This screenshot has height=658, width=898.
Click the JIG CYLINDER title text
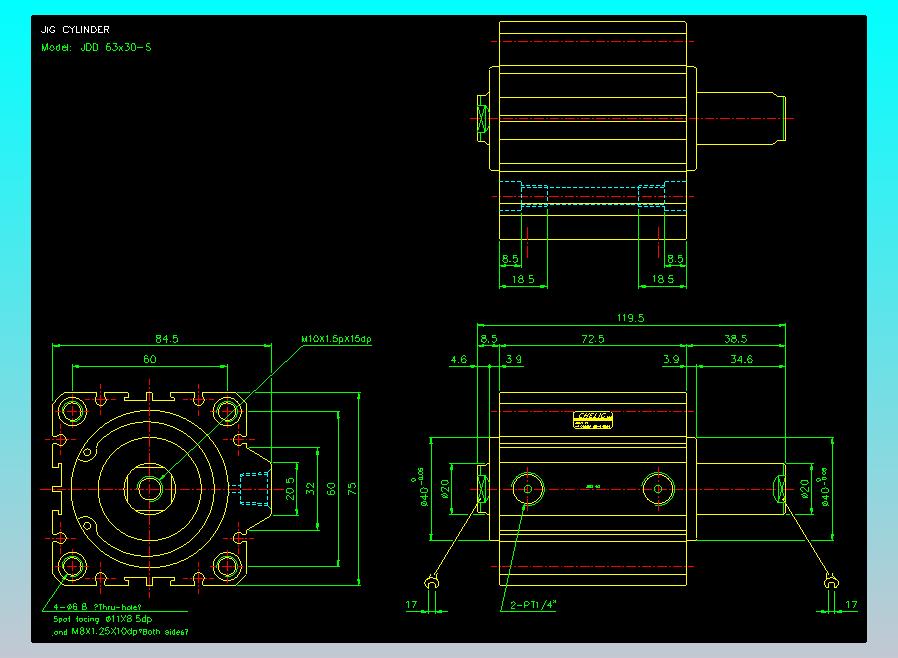75,29
